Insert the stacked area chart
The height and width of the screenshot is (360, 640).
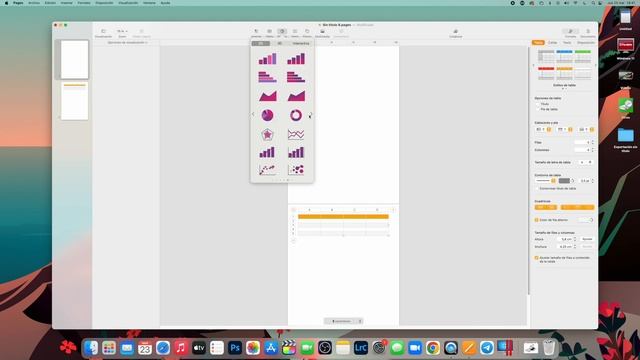tap(296, 96)
